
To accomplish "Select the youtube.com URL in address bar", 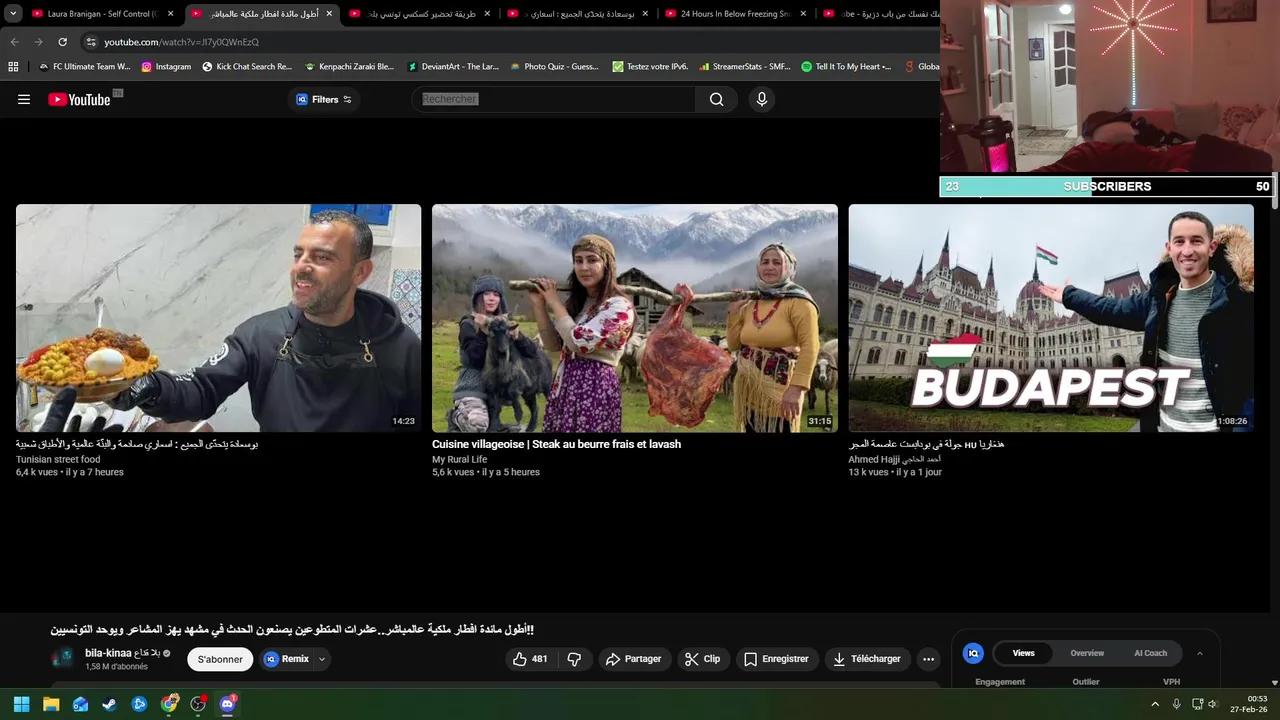I will [x=181, y=42].
